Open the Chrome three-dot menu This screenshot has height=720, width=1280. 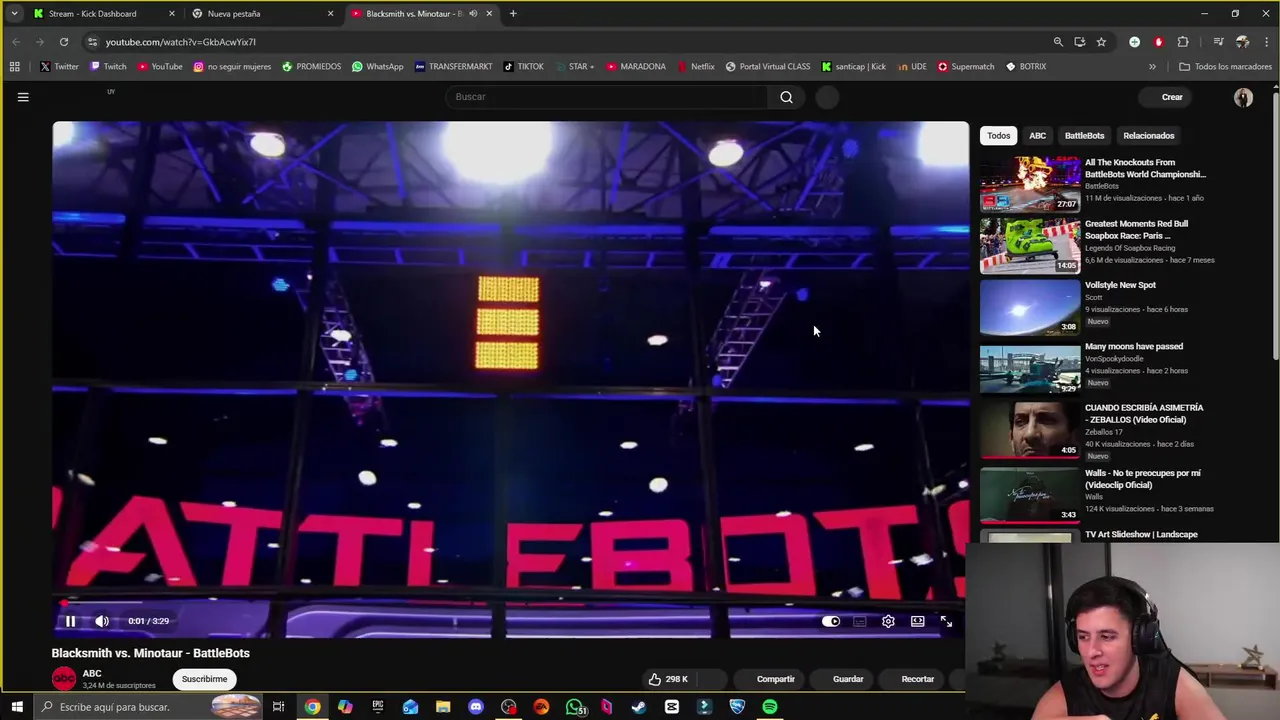click(x=1266, y=42)
